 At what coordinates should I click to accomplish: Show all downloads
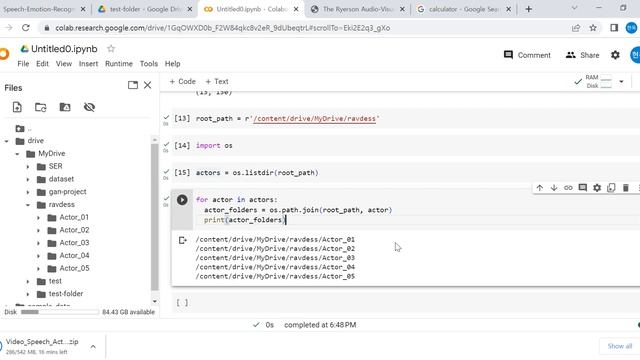619,346
